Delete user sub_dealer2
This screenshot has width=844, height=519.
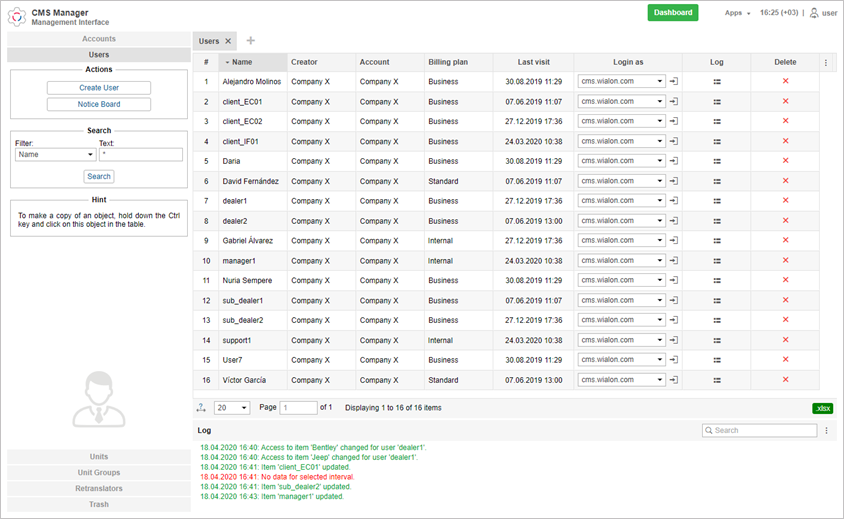[x=785, y=320]
